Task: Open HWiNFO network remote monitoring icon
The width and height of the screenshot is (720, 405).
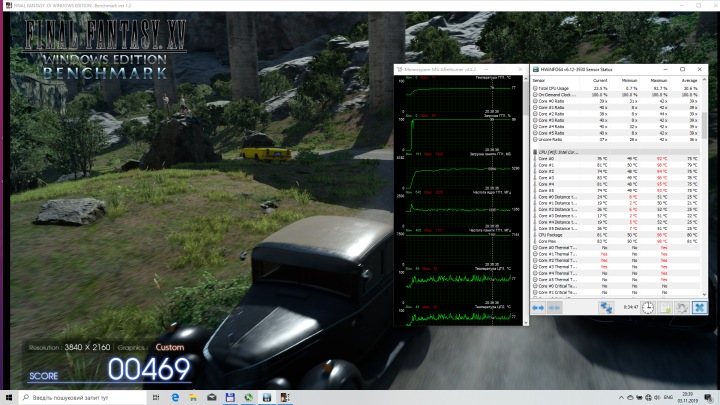Action: pos(606,307)
